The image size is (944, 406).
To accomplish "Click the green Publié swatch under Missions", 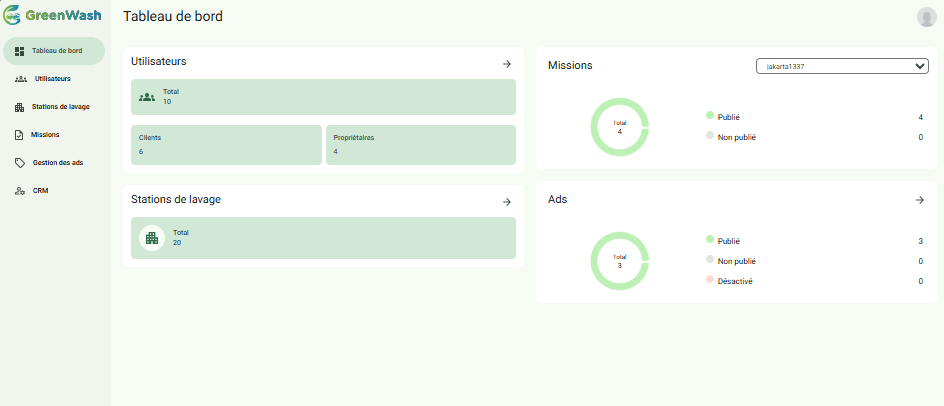I will tap(710, 116).
